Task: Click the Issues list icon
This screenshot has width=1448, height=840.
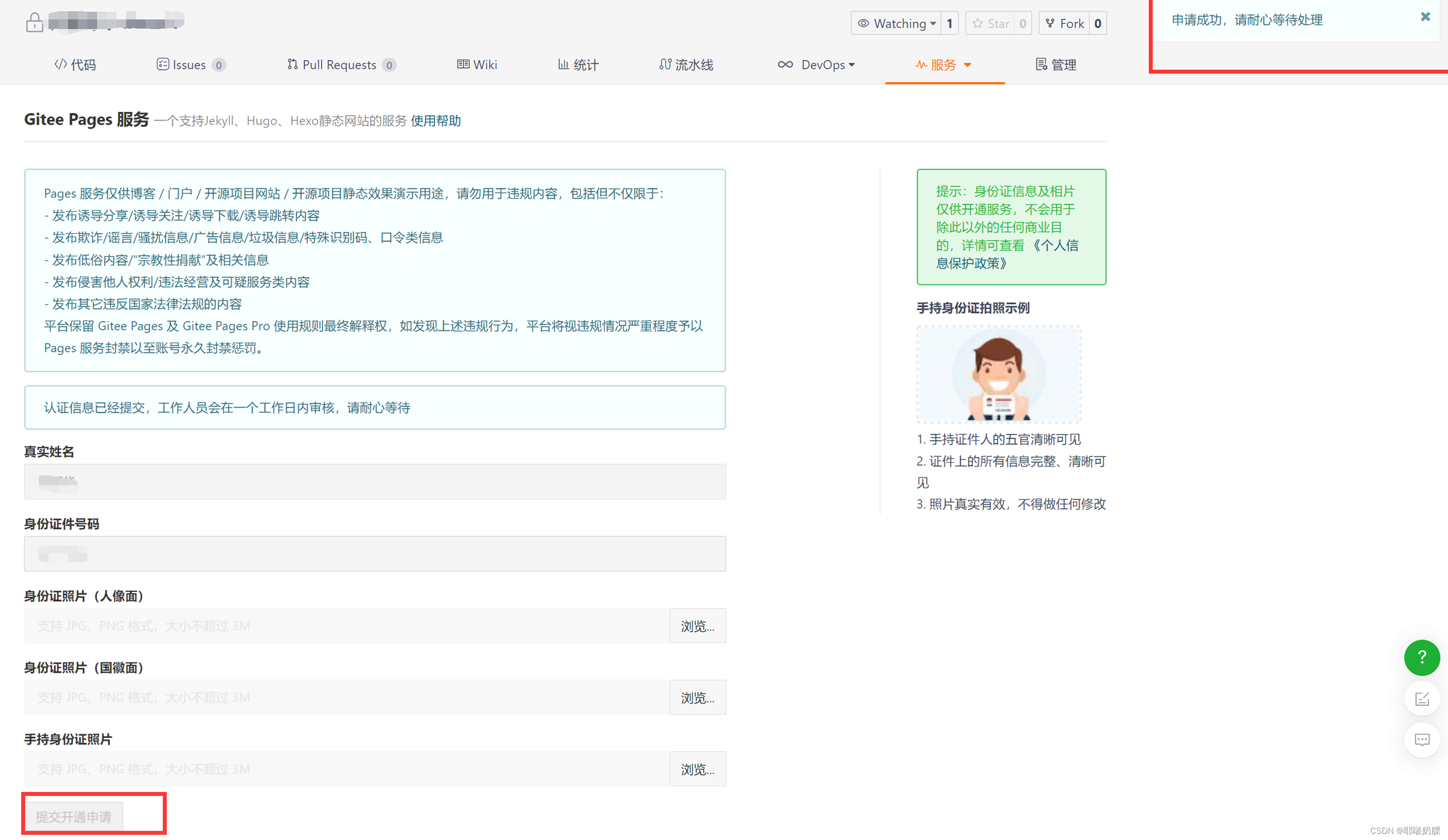Action: (x=162, y=64)
